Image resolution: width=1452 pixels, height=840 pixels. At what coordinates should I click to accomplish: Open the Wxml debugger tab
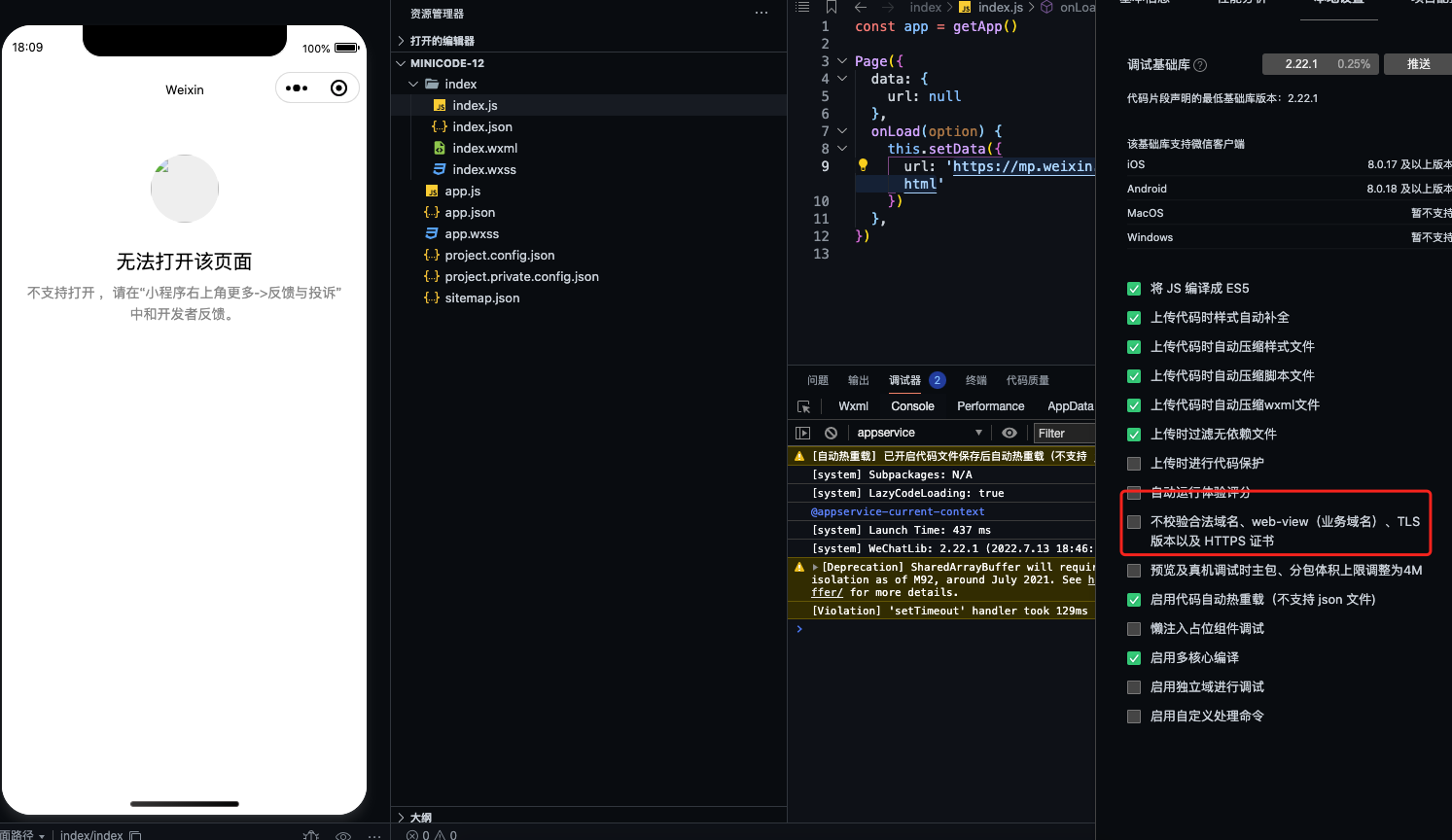(853, 406)
